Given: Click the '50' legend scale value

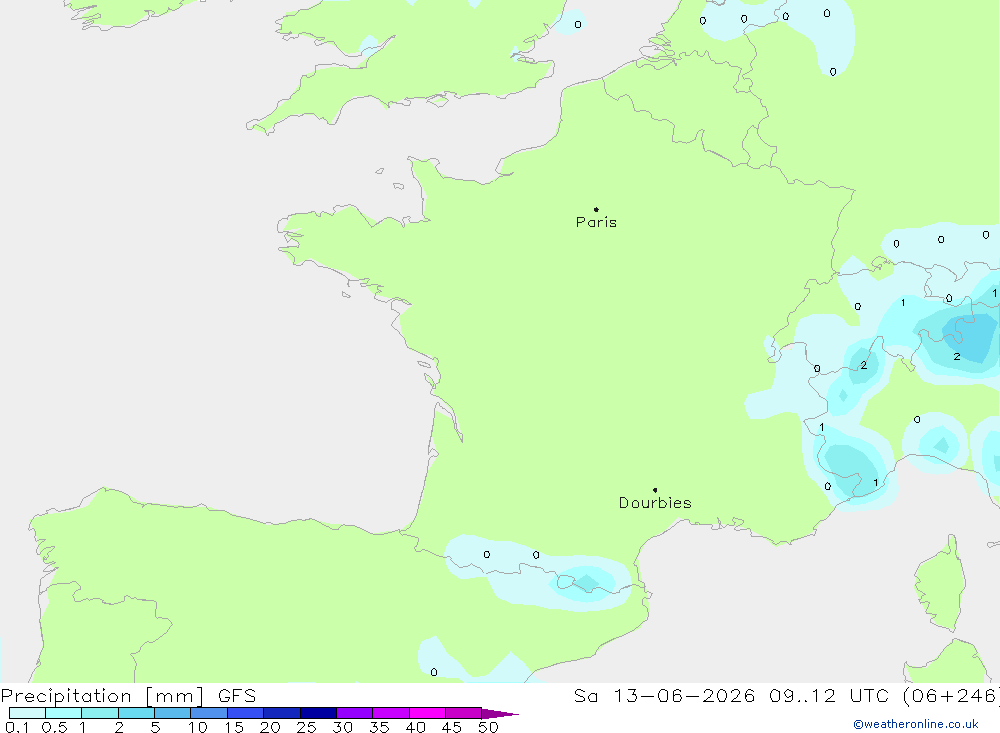Looking at the screenshot, I should pyautogui.click(x=488, y=727).
